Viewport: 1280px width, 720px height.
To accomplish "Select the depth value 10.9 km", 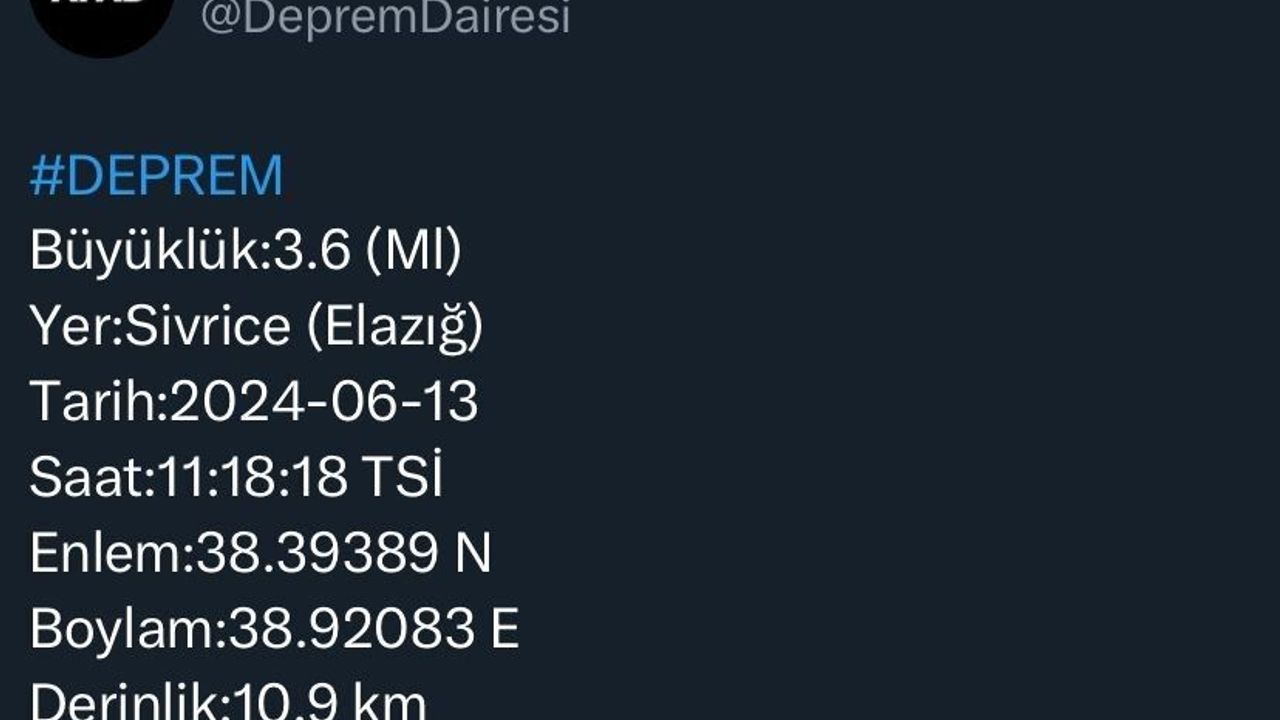I will (x=330, y=703).
